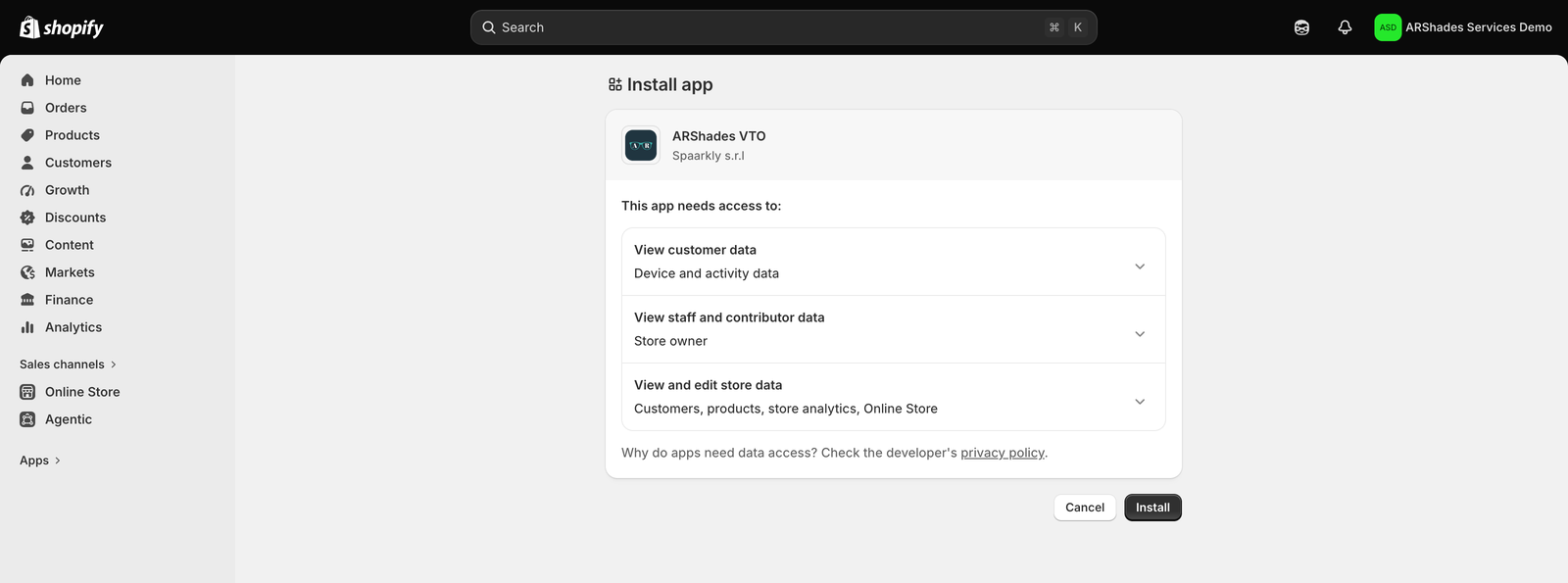The height and width of the screenshot is (583, 1568).
Task: Click the Spaarkly s.r.l developer name
Action: click(709, 156)
